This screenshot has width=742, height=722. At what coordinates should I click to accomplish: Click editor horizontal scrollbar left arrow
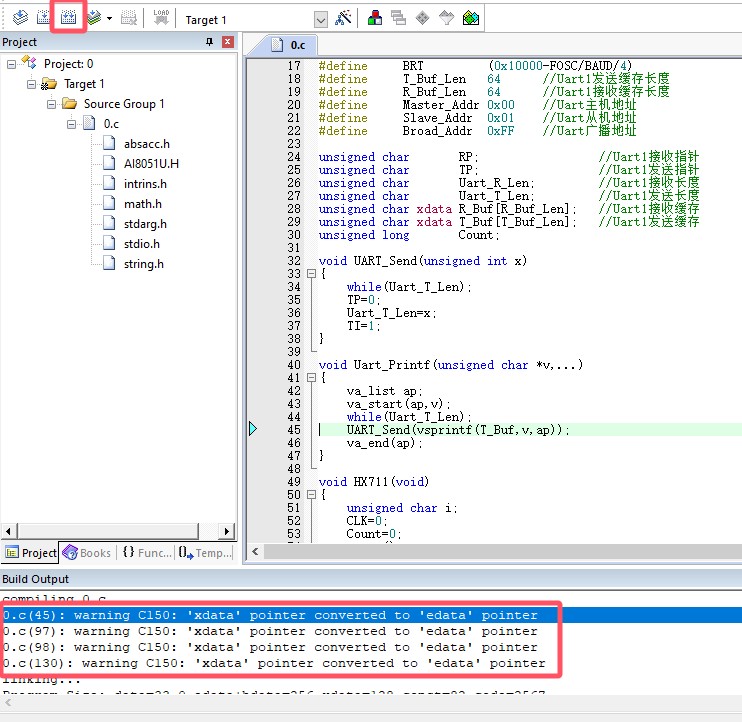pos(256,552)
